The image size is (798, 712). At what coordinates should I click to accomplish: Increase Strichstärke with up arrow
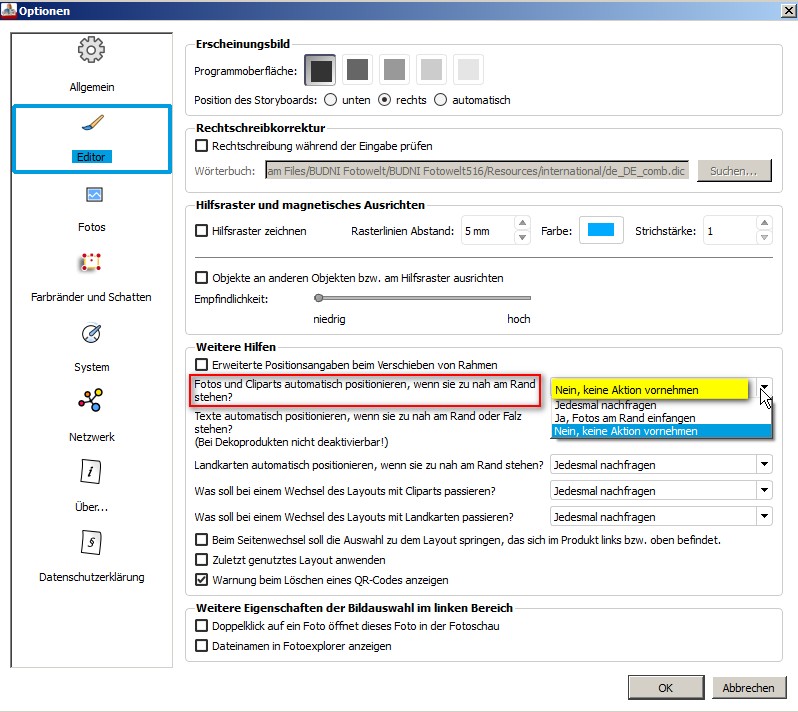click(764, 223)
